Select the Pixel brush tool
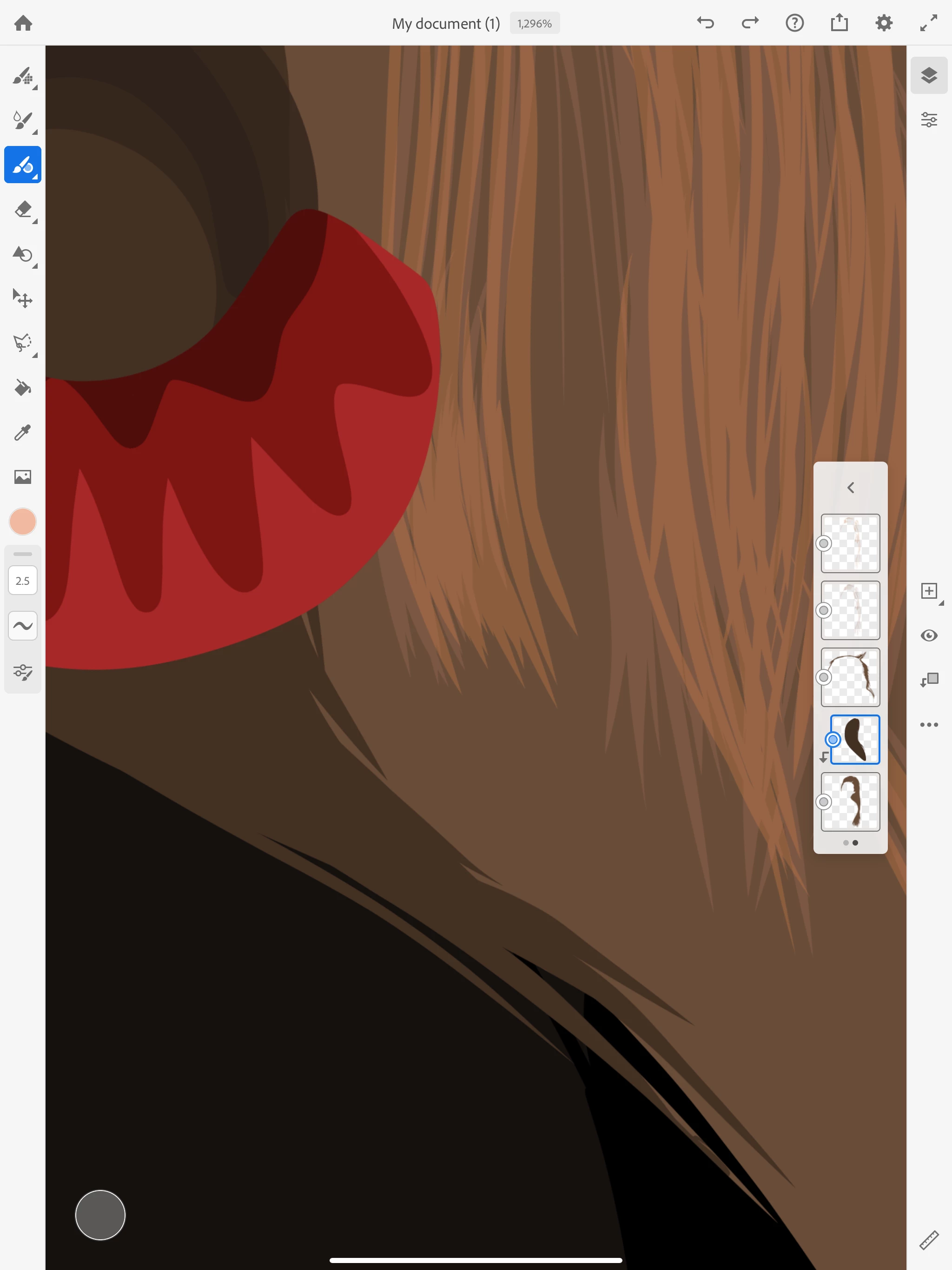This screenshot has width=952, height=1270. click(22, 76)
